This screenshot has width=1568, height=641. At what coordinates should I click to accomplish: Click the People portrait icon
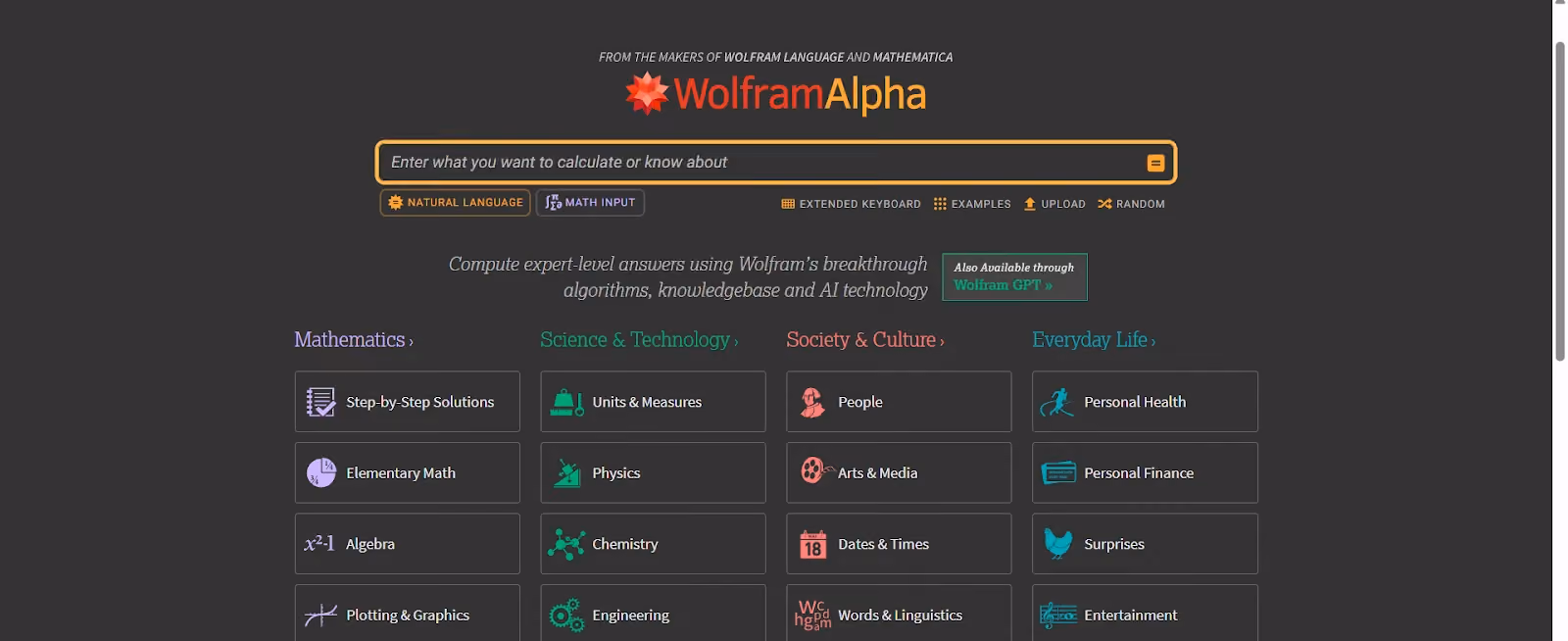[812, 402]
